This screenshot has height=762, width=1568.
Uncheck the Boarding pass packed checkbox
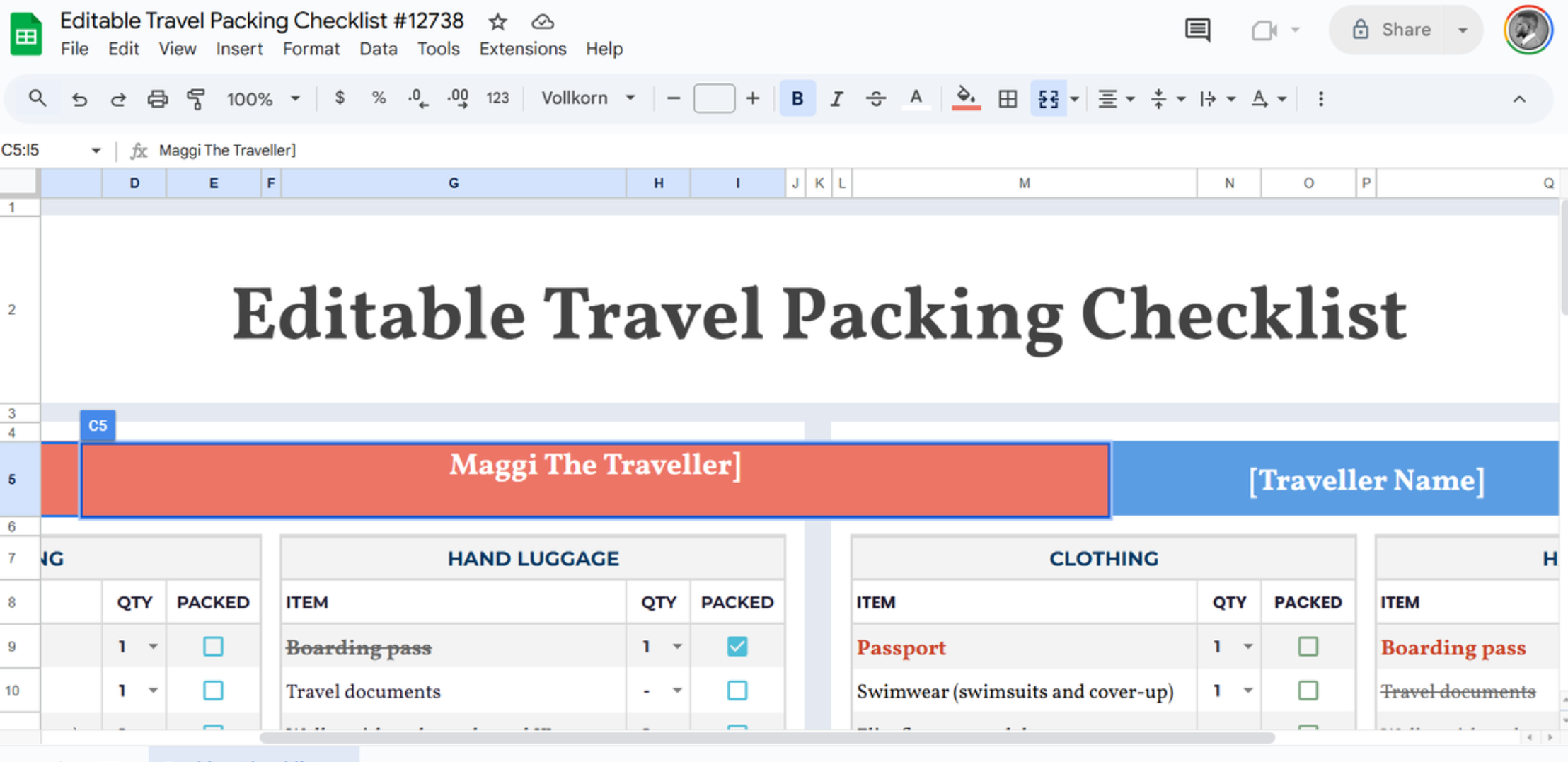tap(737, 646)
